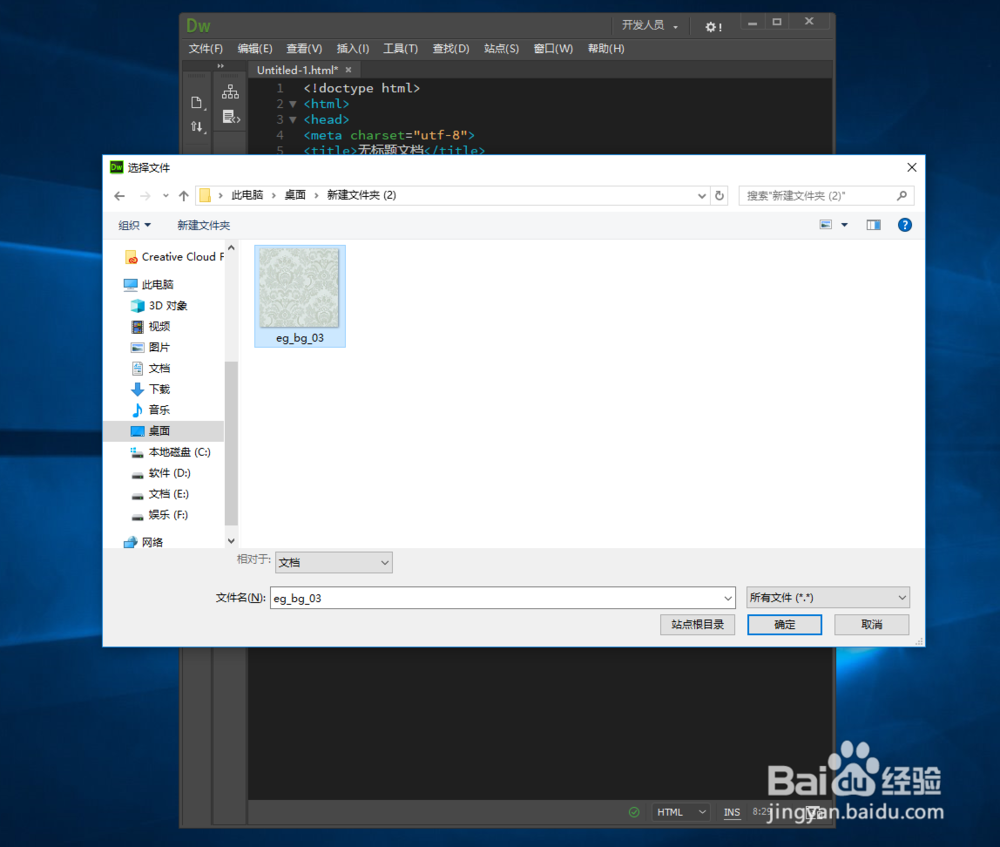Viewport: 1000px width, 847px height.
Task: Open more view options dropdown
Action: [844, 225]
